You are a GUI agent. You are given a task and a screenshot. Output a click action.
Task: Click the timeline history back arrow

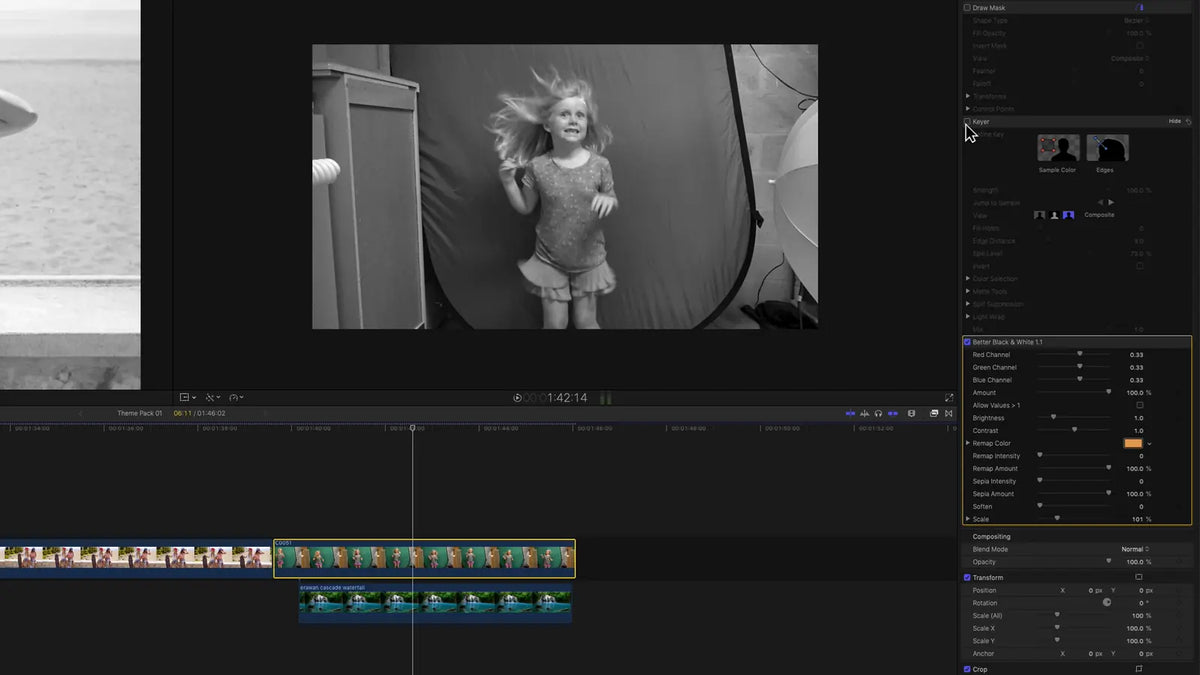pos(81,413)
